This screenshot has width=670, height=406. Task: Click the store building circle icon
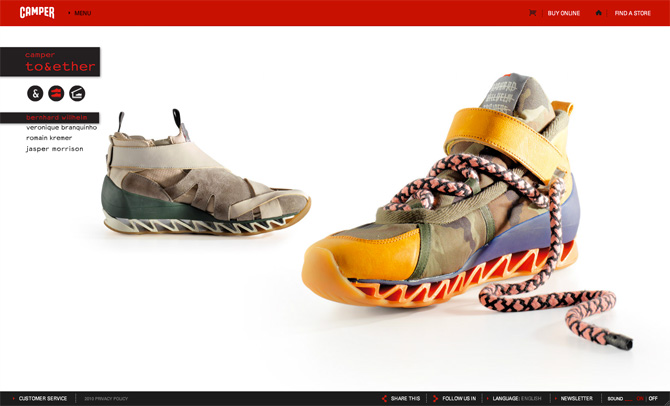(x=77, y=94)
